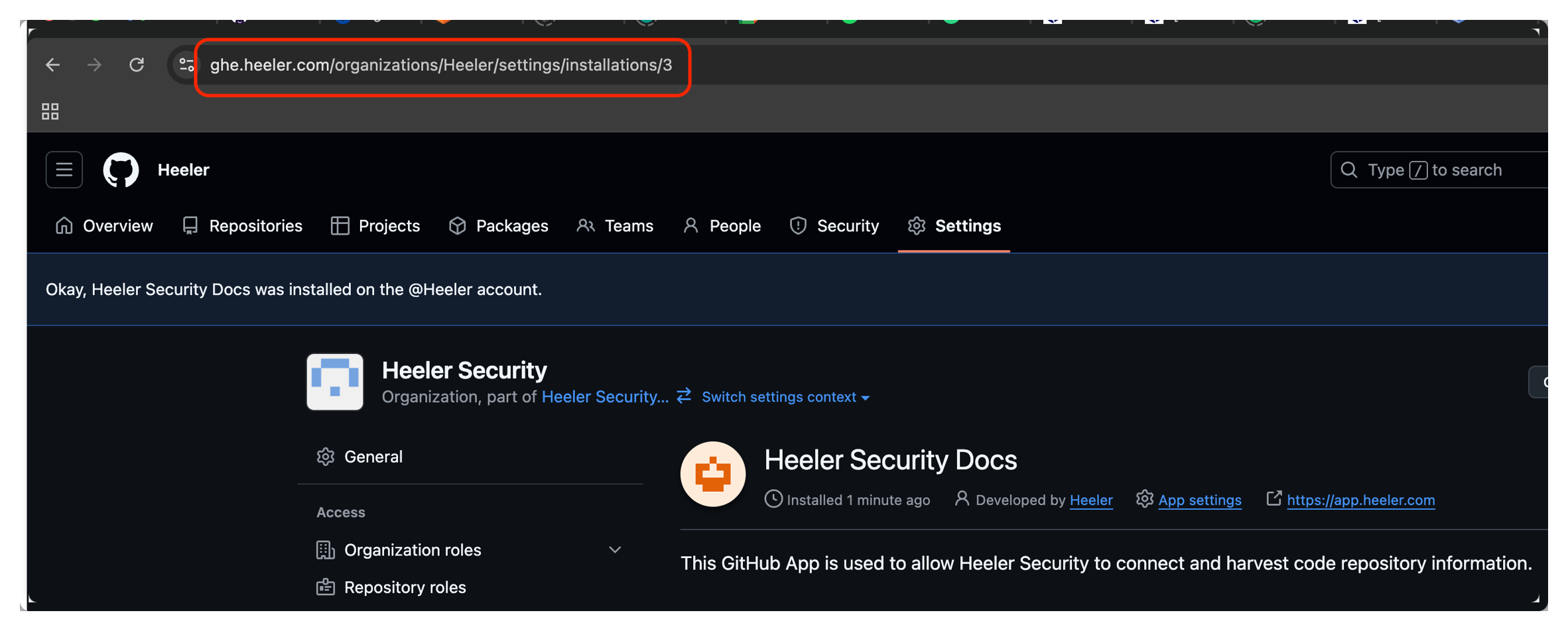This screenshot has height=631, width=1568.
Task: Open the Security tab
Action: 834,226
